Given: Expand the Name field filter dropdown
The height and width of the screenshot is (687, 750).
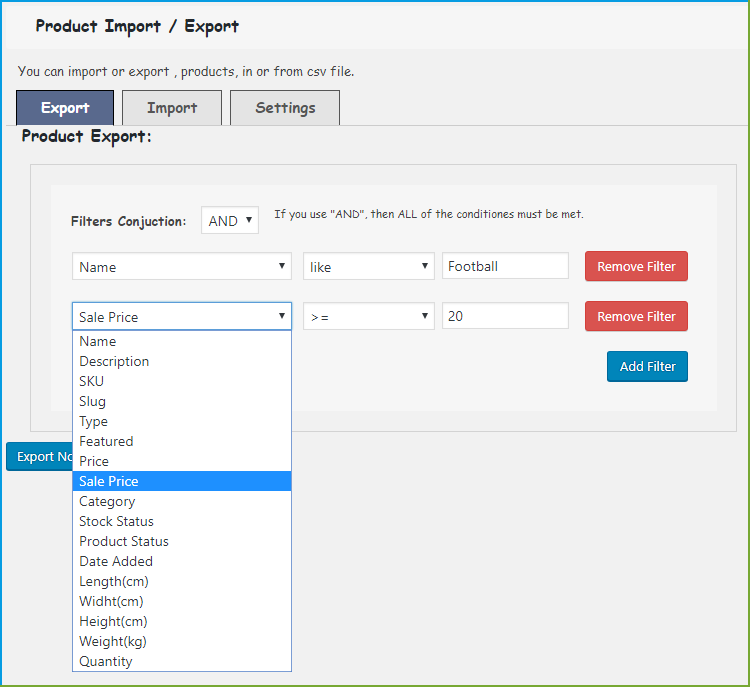Looking at the screenshot, I should 182,267.
